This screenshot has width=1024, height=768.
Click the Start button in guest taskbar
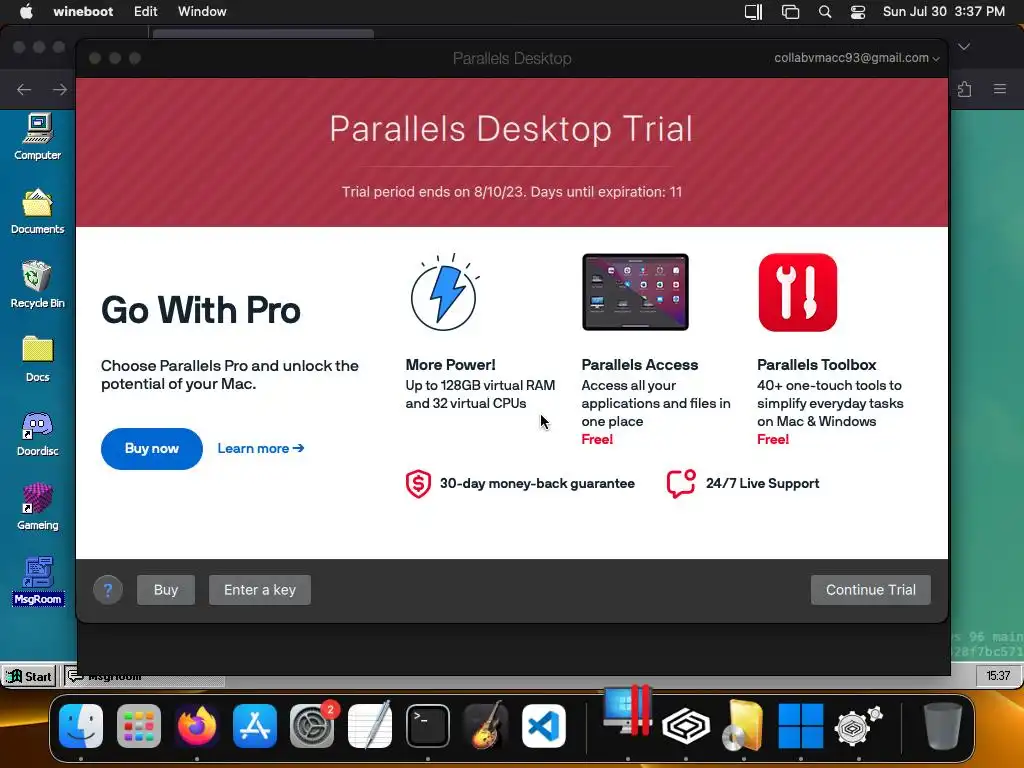29,676
